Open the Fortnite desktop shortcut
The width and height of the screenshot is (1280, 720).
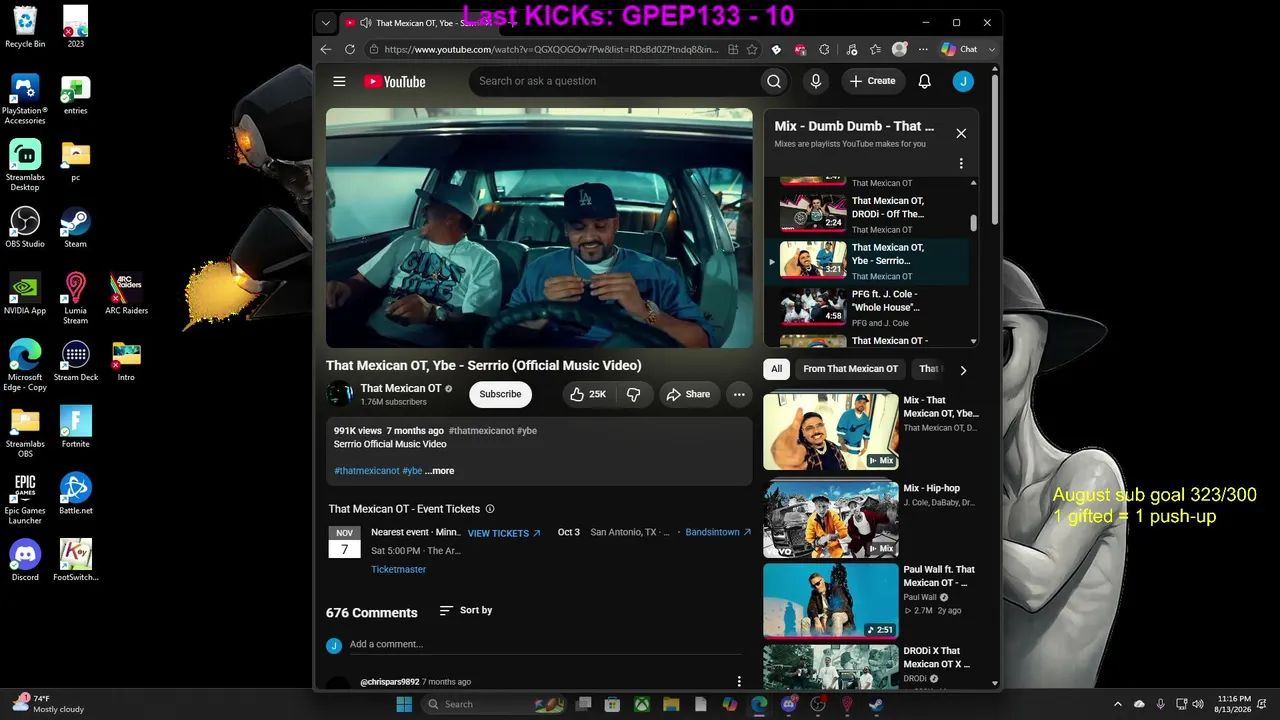click(75, 428)
